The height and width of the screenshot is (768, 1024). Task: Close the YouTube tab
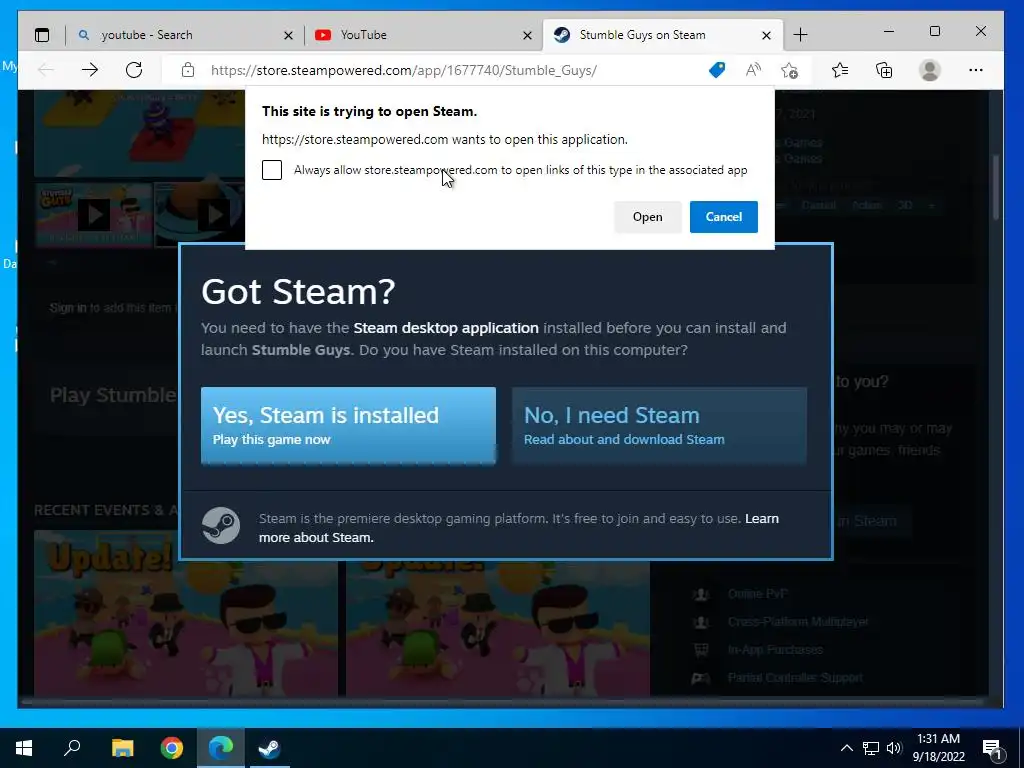click(x=527, y=35)
